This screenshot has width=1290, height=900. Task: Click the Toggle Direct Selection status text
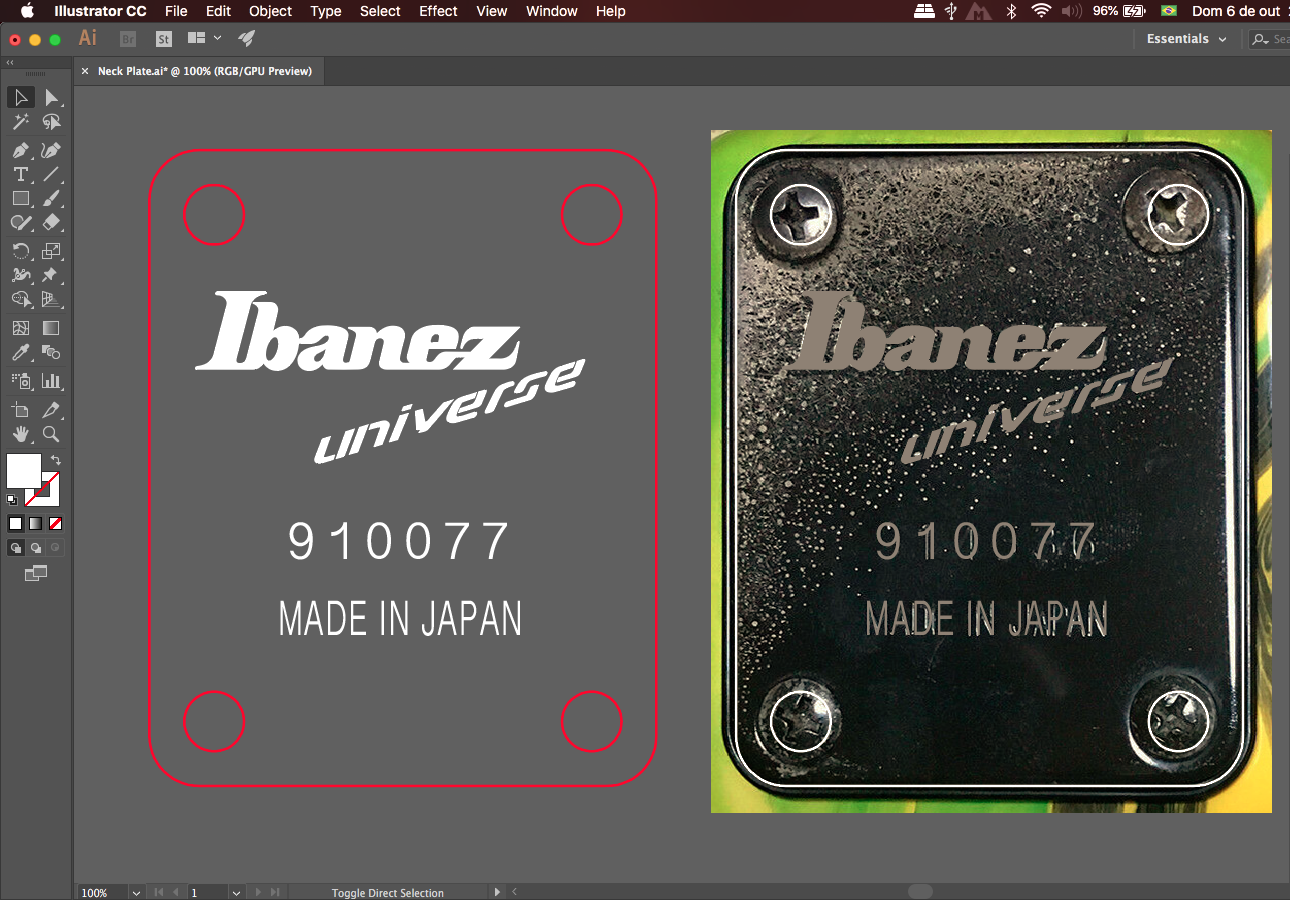click(x=387, y=893)
